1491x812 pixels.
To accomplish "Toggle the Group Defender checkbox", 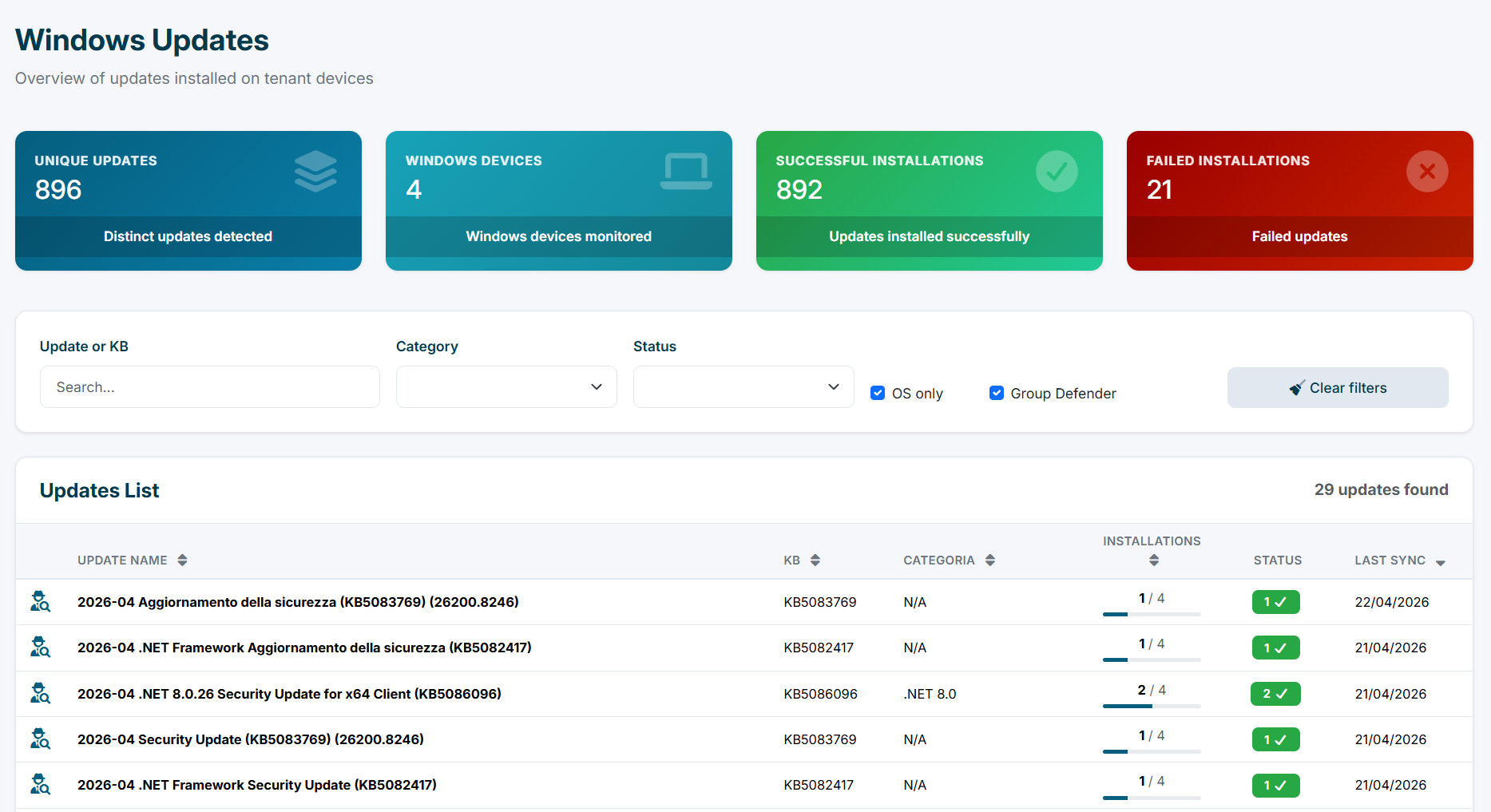I will pyautogui.click(x=996, y=393).
